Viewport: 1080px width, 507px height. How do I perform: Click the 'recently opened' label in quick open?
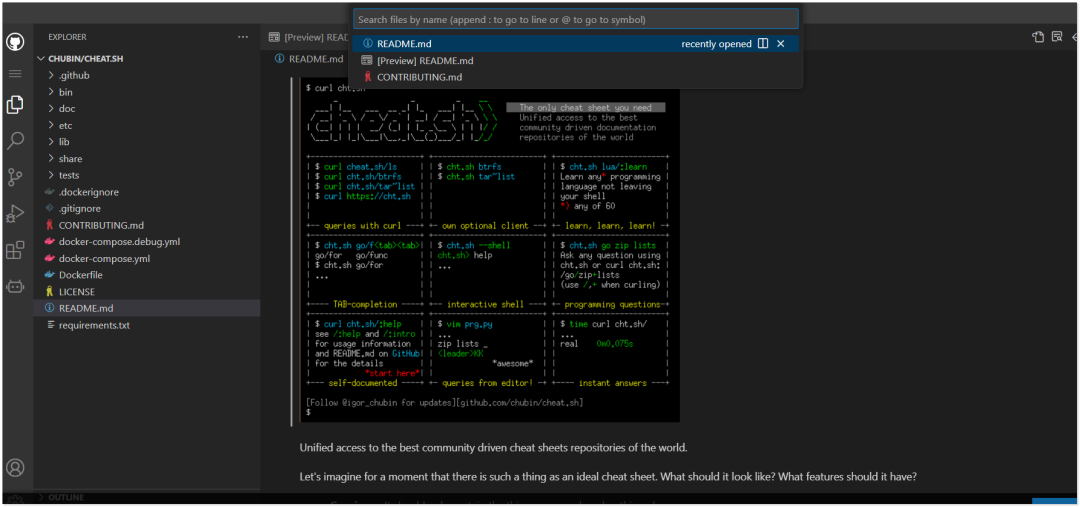point(716,43)
